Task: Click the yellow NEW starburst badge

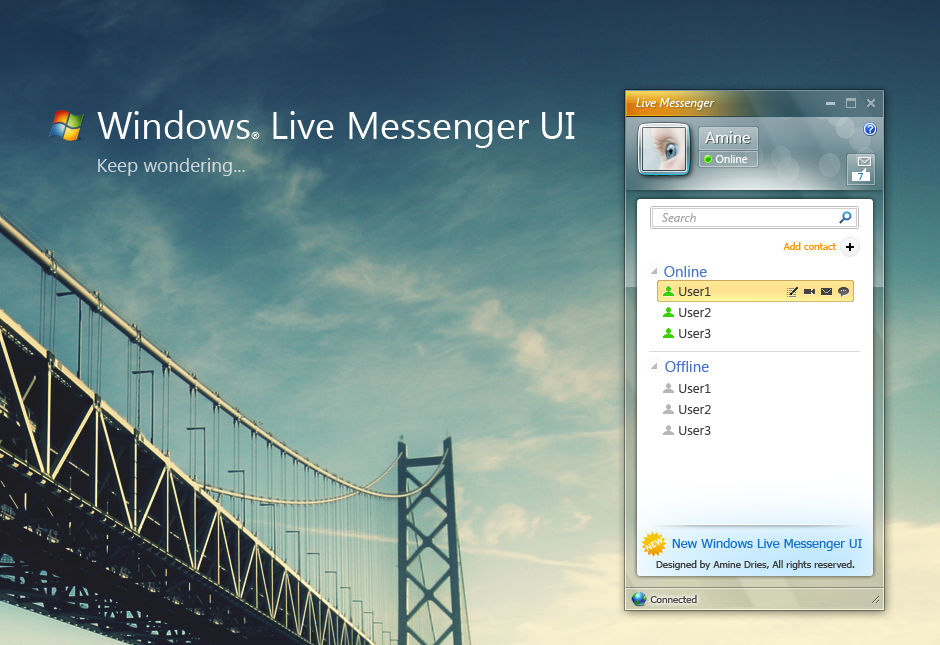Action: 654,544
